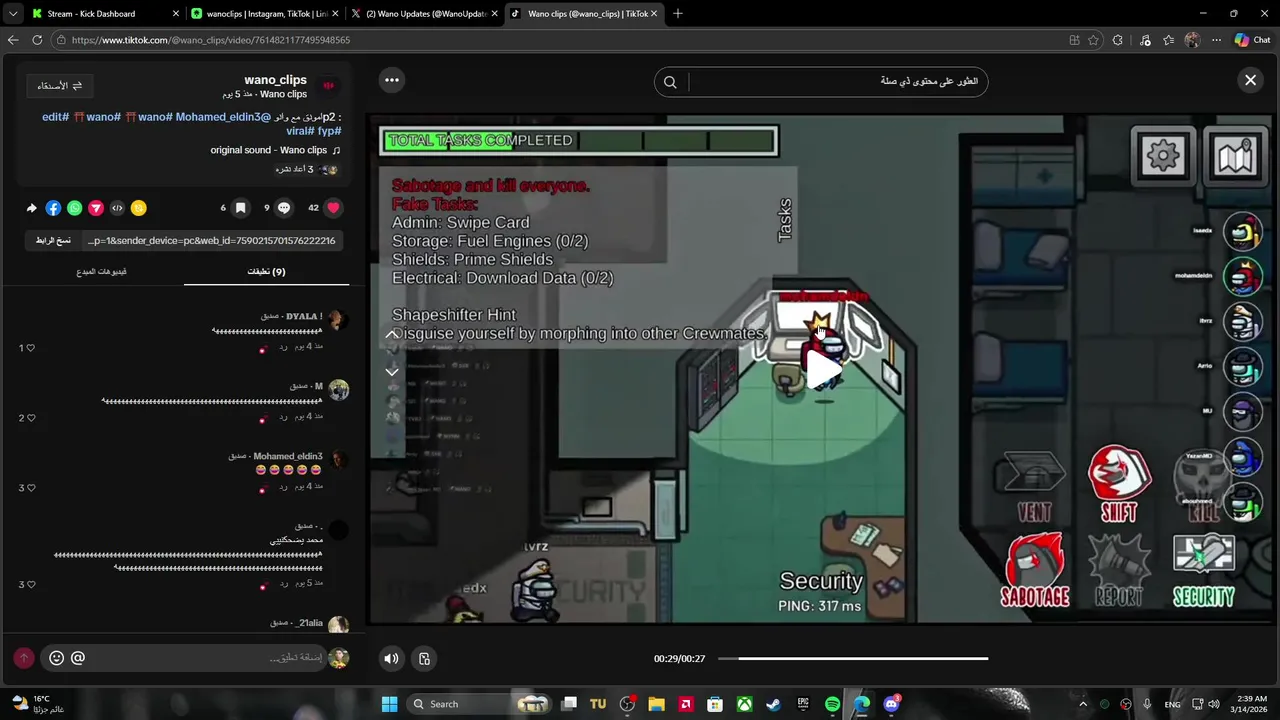1280x720 pixels.
Task: Open Discord from the taskbar
Action: click(891, 704)
